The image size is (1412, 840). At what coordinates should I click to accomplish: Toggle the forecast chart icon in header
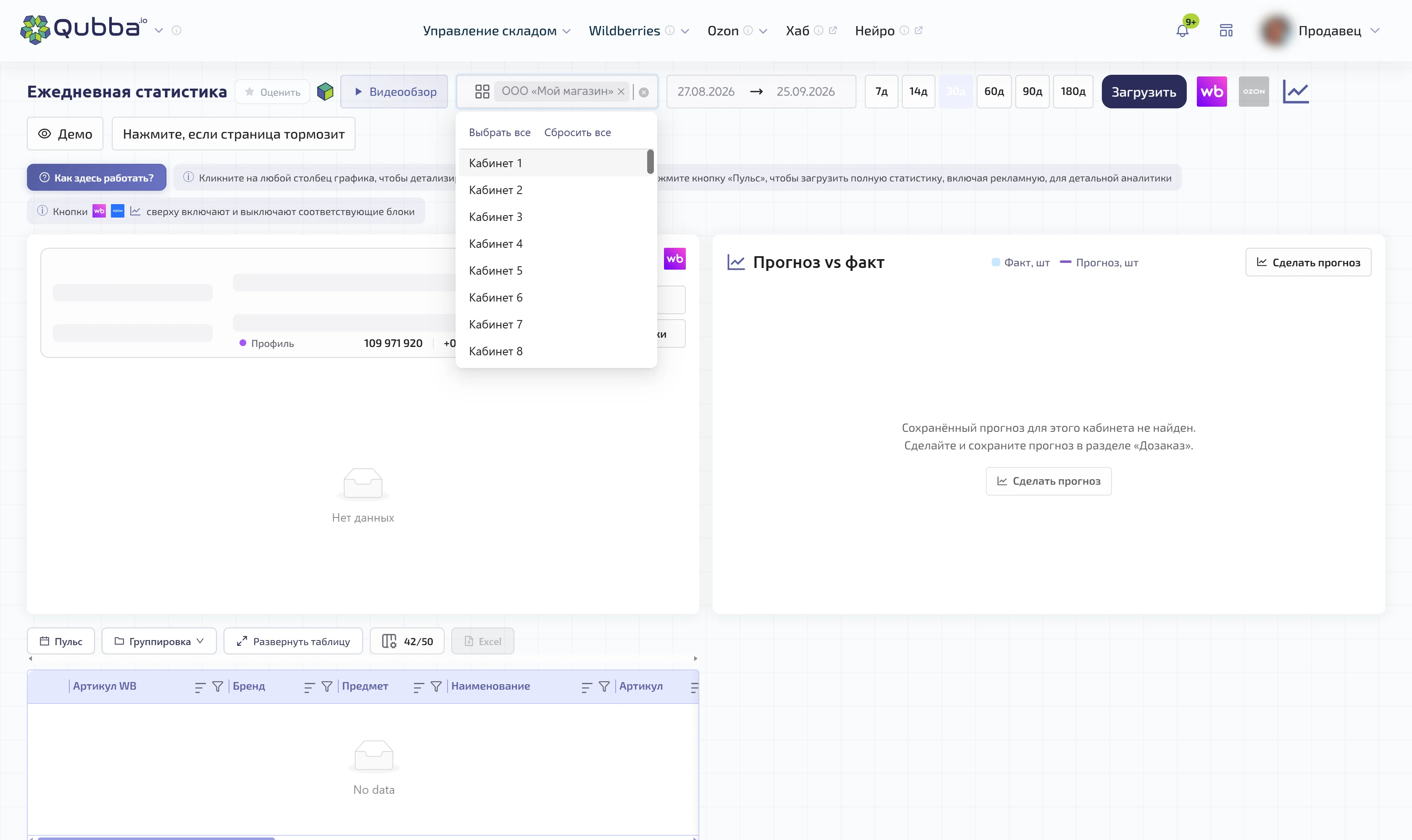coord(1296,92)
